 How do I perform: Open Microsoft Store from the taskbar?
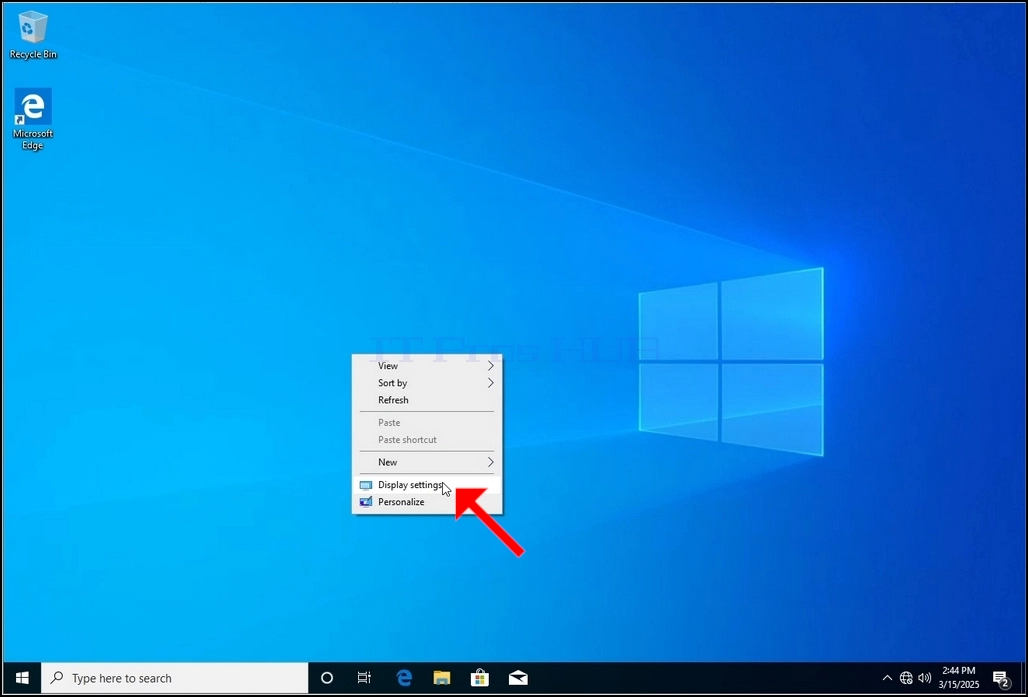[x=480, y=678]
